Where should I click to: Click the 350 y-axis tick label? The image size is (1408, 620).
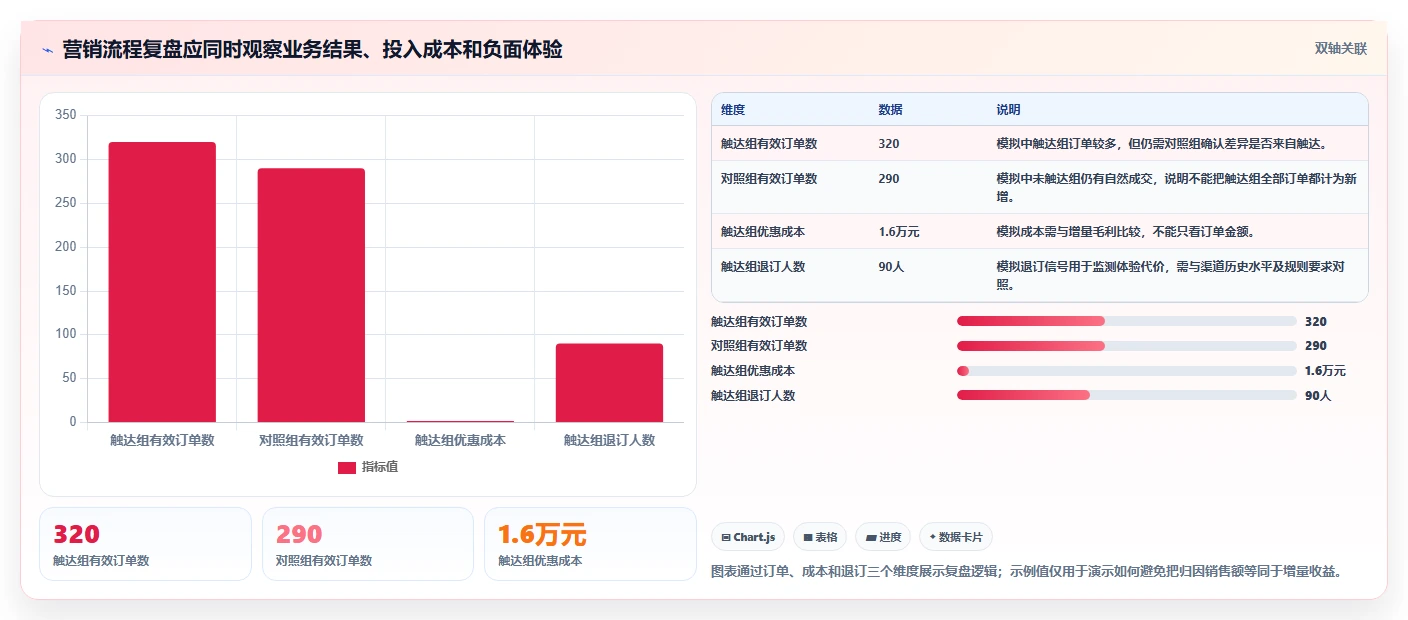[66, 115]
